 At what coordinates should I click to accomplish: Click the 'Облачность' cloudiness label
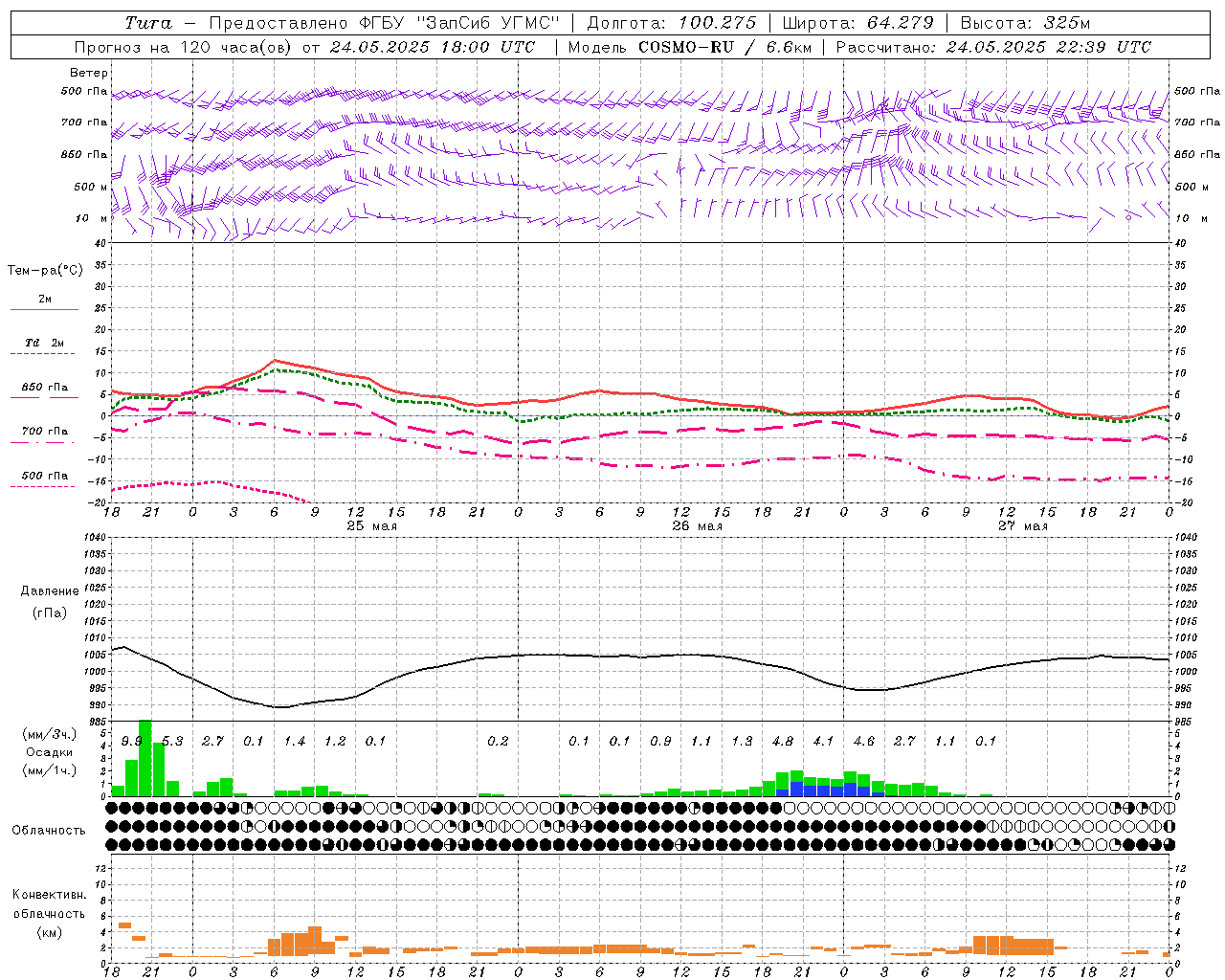pyautogui.click(x=49, y=830)
